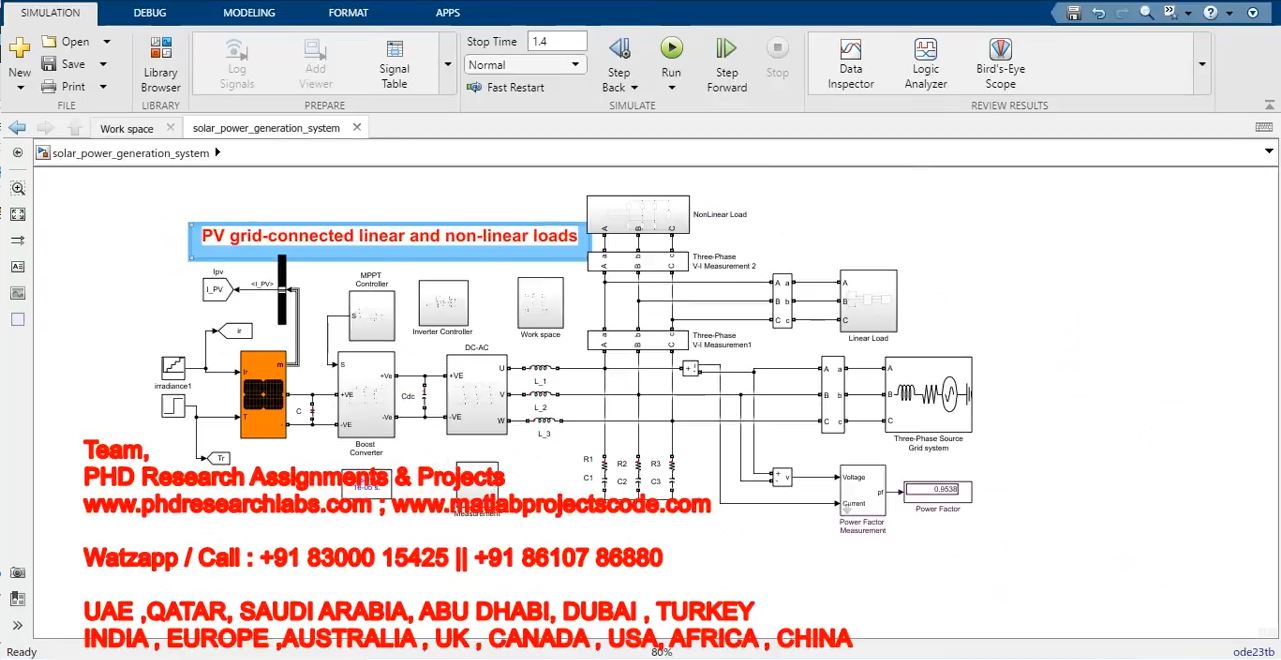Open the DEBUG ribbon tab
Viewport: 1281px width, 660px height.
point(150,13)
